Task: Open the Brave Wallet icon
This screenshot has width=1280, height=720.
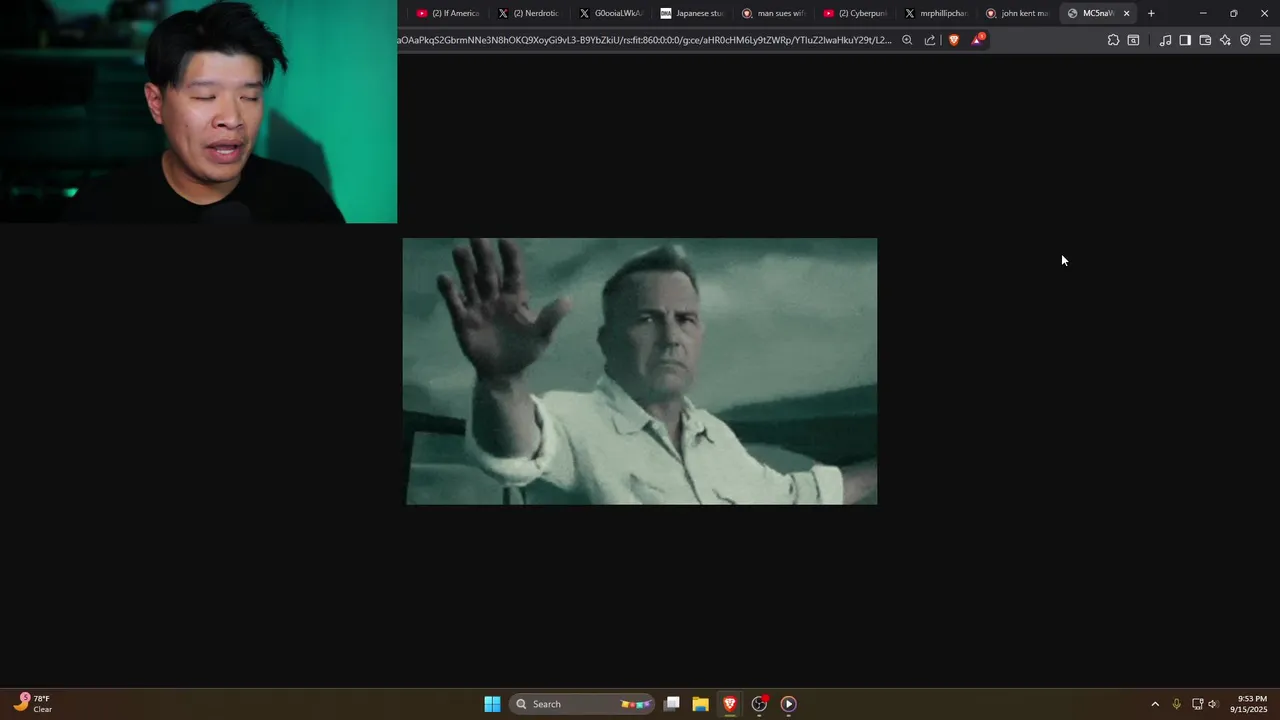Action: pos(1205,40)
